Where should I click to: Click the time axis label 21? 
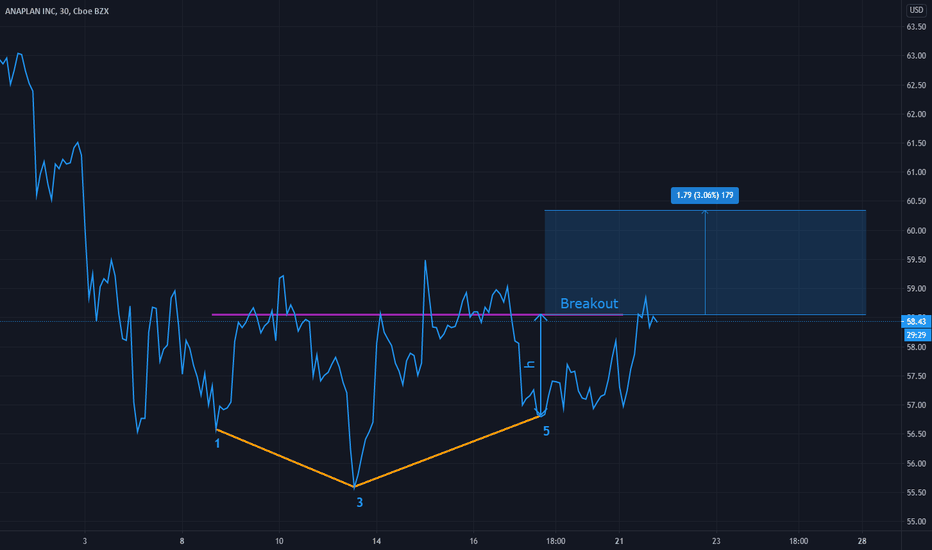click(x=619, y=541)
